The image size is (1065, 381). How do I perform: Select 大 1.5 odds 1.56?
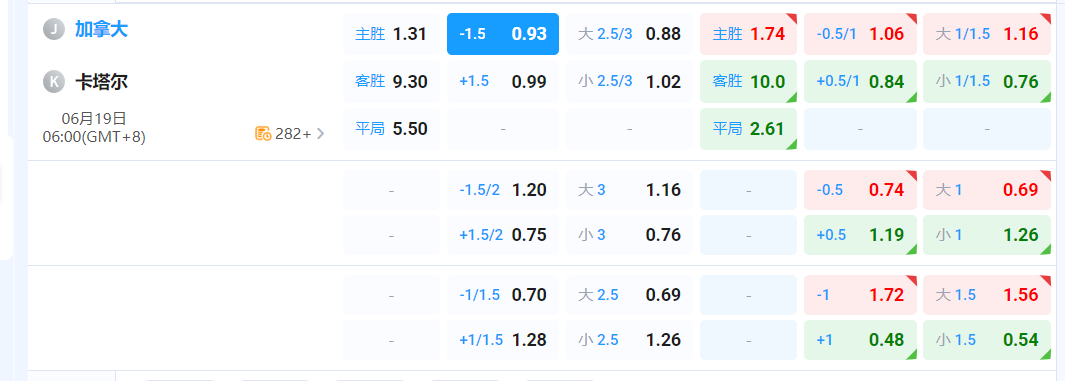pyautogui.click(x=987, y=295)
